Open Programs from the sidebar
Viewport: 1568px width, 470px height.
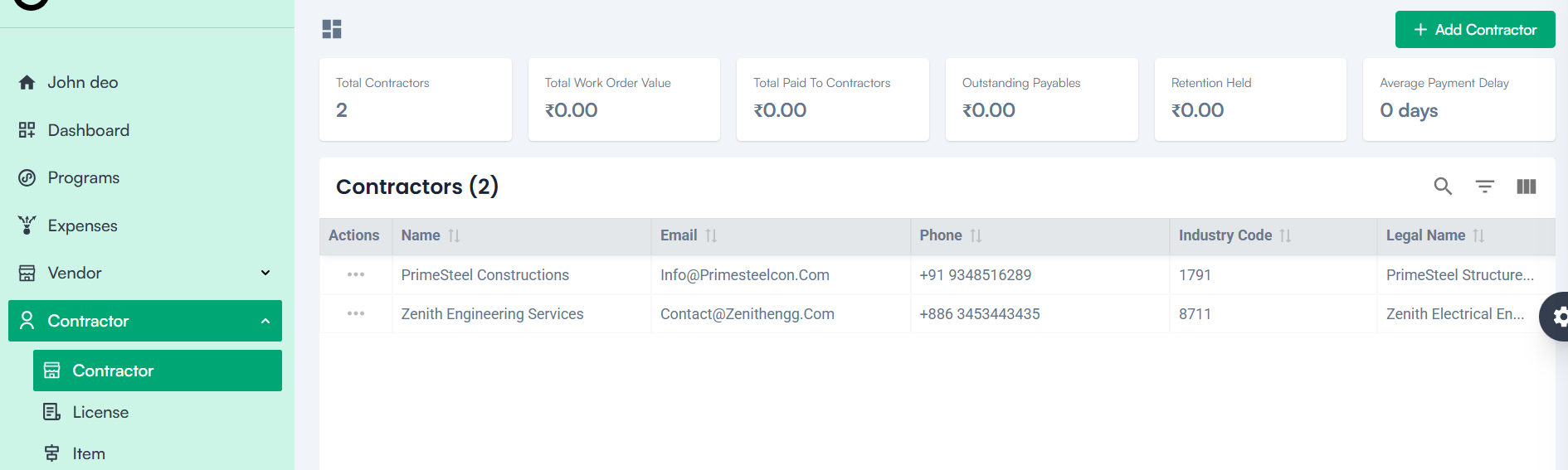pyautogui.click(x=83, y=177)
